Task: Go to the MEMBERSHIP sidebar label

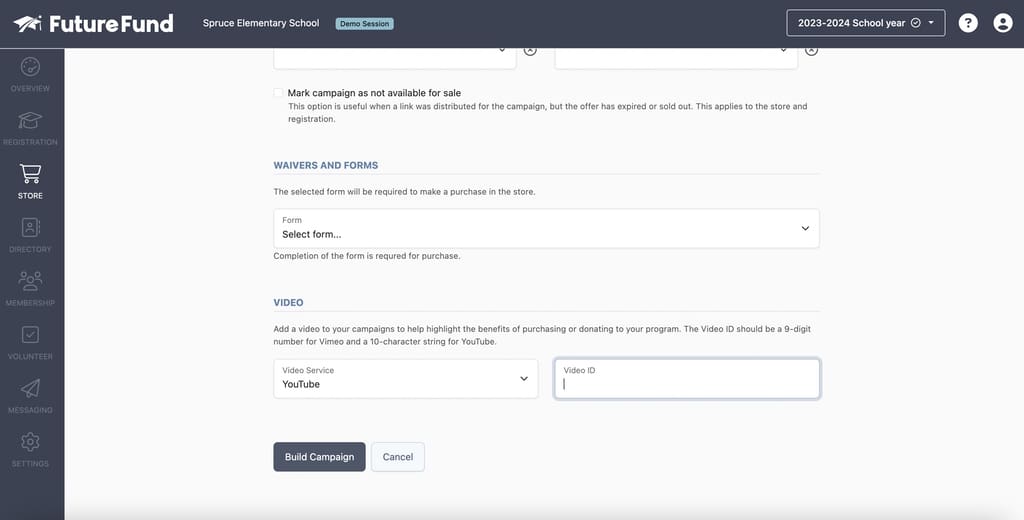Action: pos(30,303)
